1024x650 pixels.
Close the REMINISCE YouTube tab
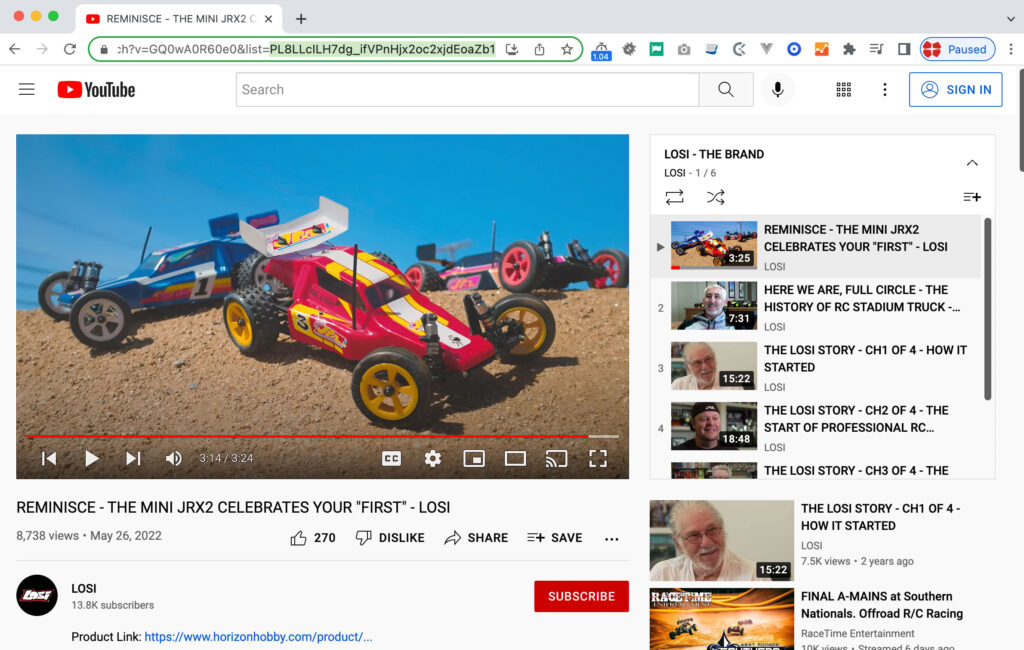pyautogui.click(x=268, y=19)
